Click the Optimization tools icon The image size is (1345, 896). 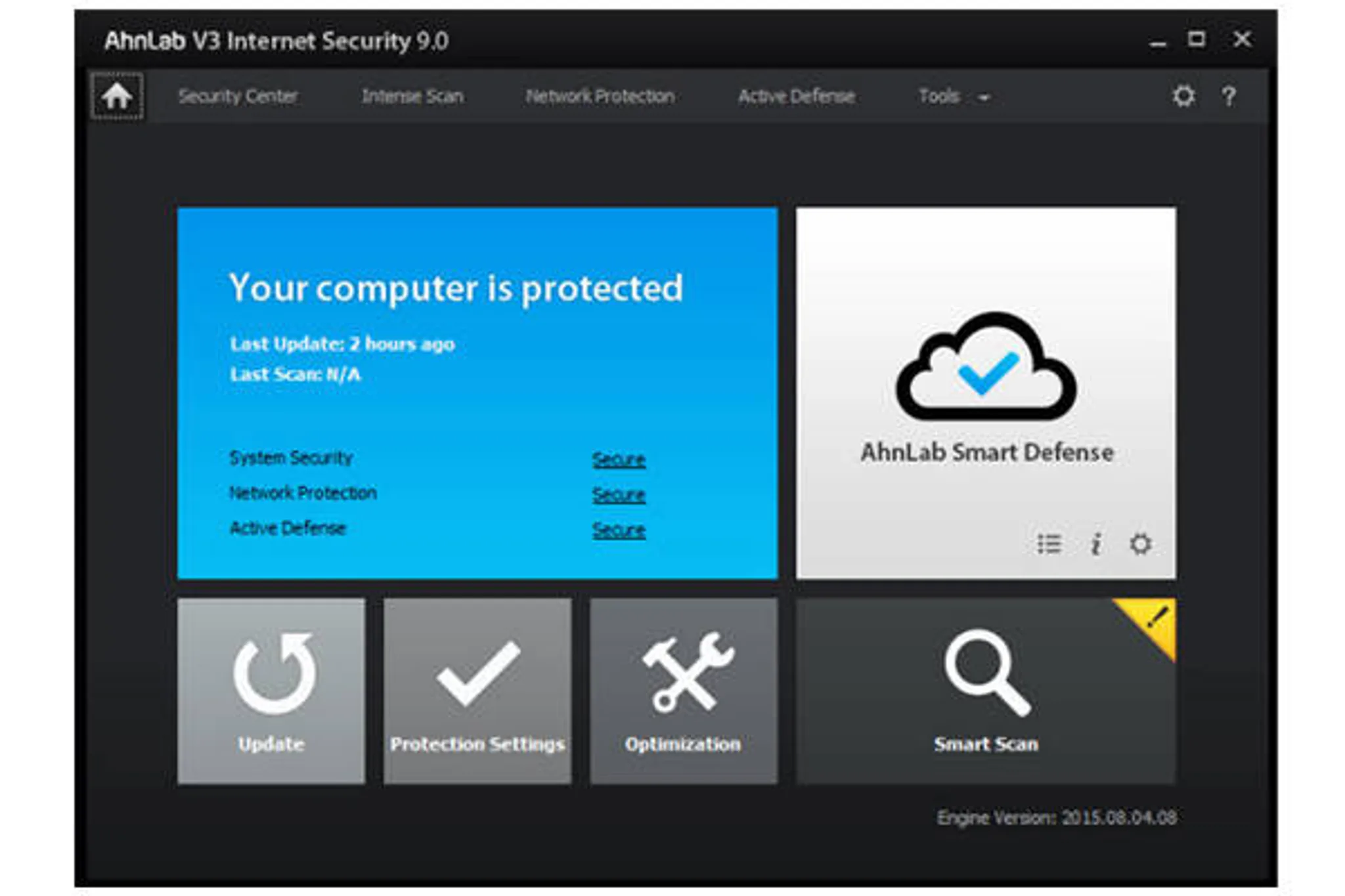click(688, 672)
